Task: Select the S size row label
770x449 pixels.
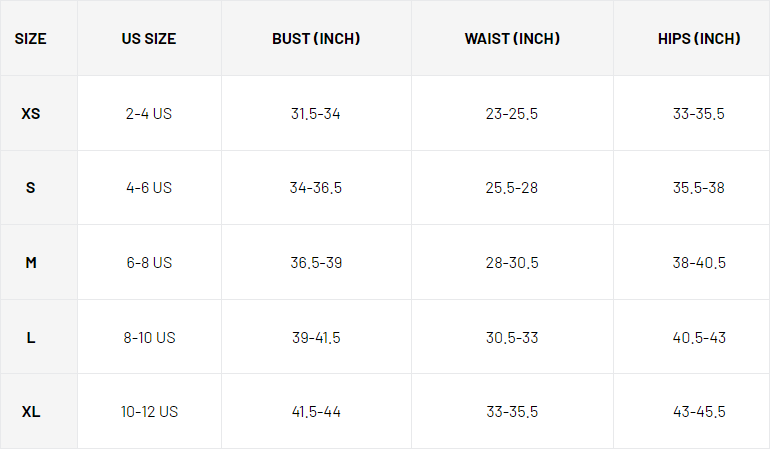Action: [31, 188]
